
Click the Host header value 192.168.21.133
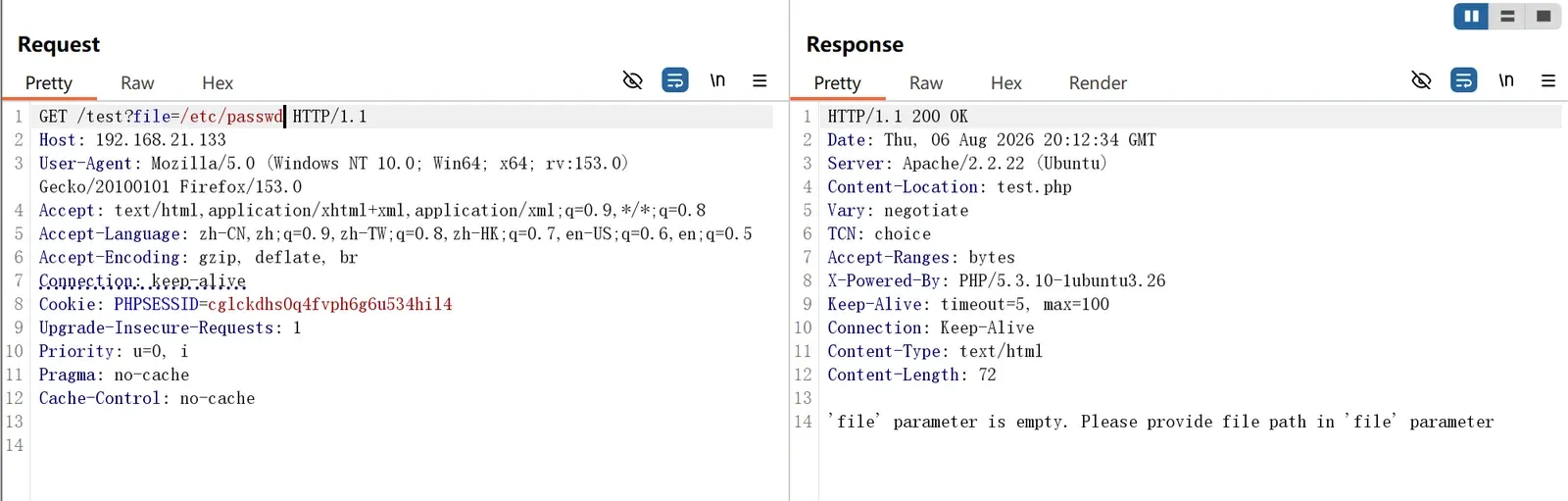pos(161,140)
